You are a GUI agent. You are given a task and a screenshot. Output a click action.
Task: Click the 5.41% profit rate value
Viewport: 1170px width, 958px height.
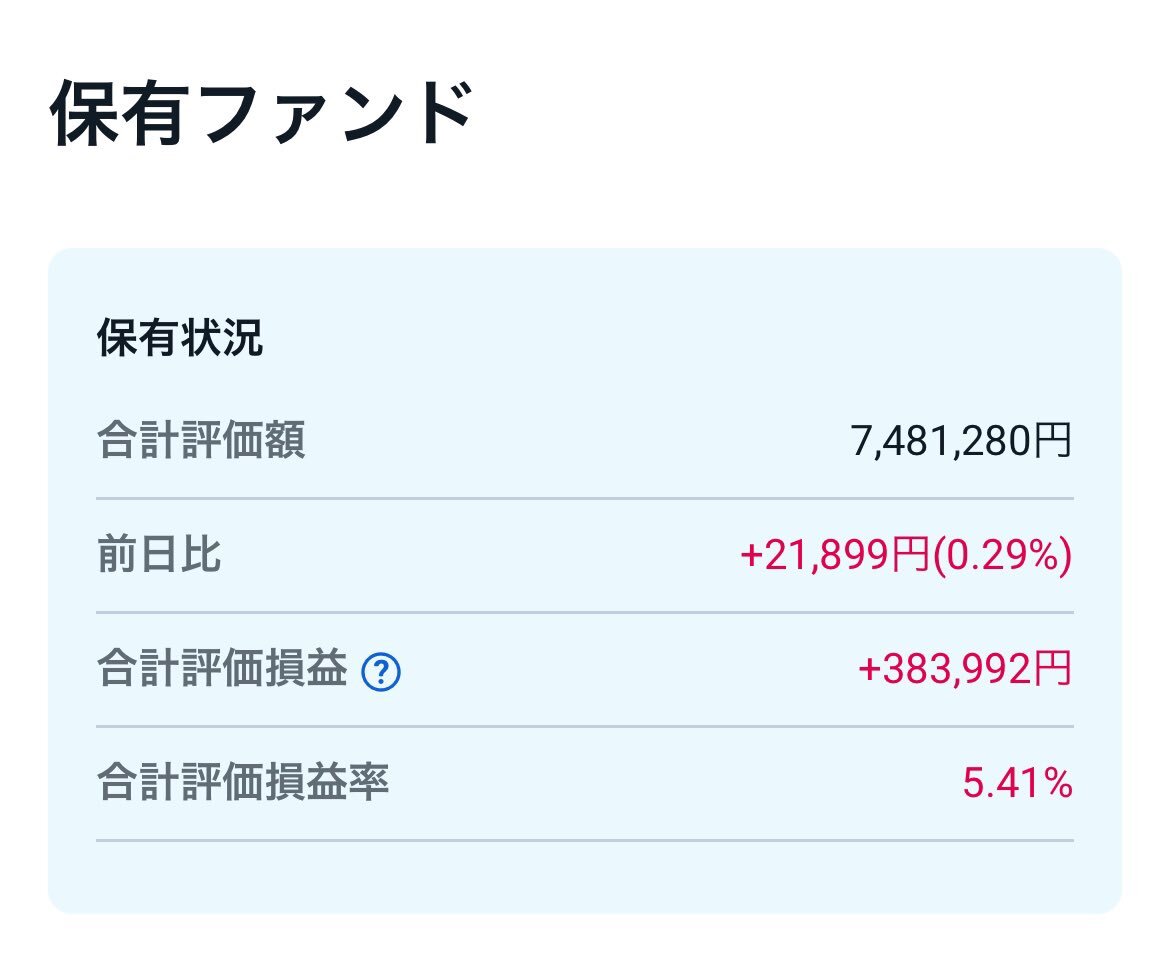coord(1017,783)
